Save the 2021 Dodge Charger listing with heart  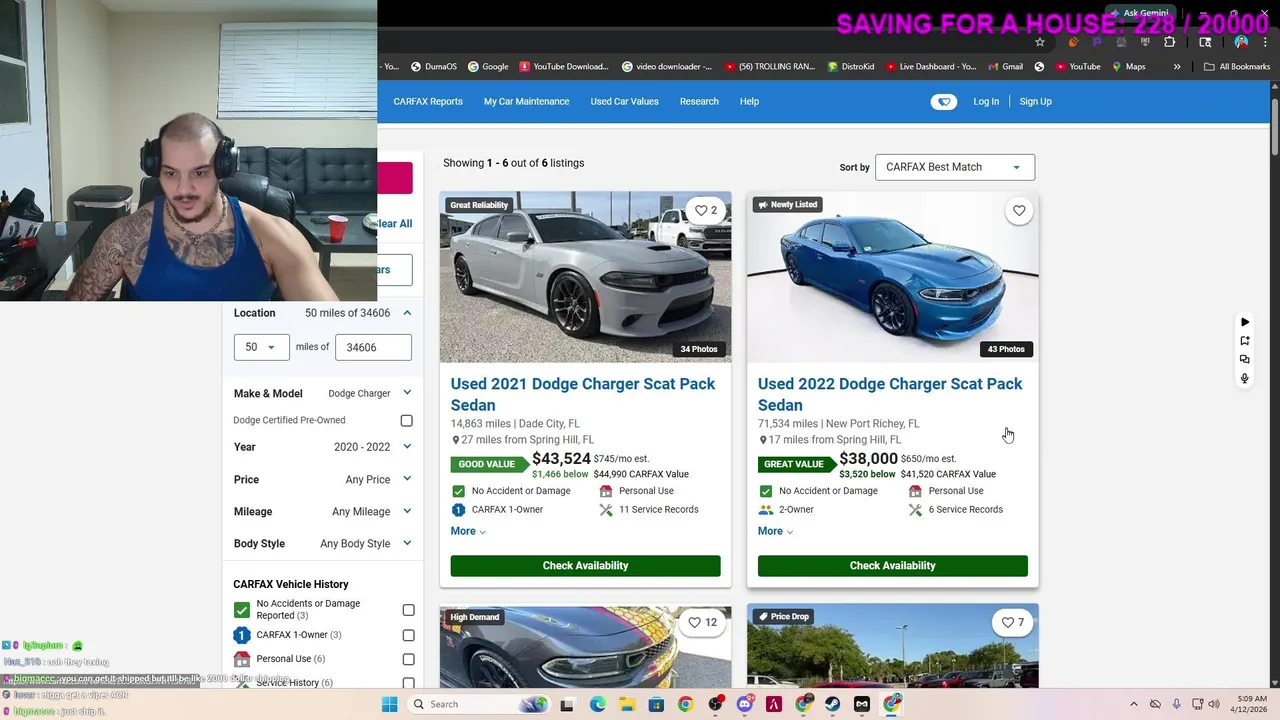point(706,210)
